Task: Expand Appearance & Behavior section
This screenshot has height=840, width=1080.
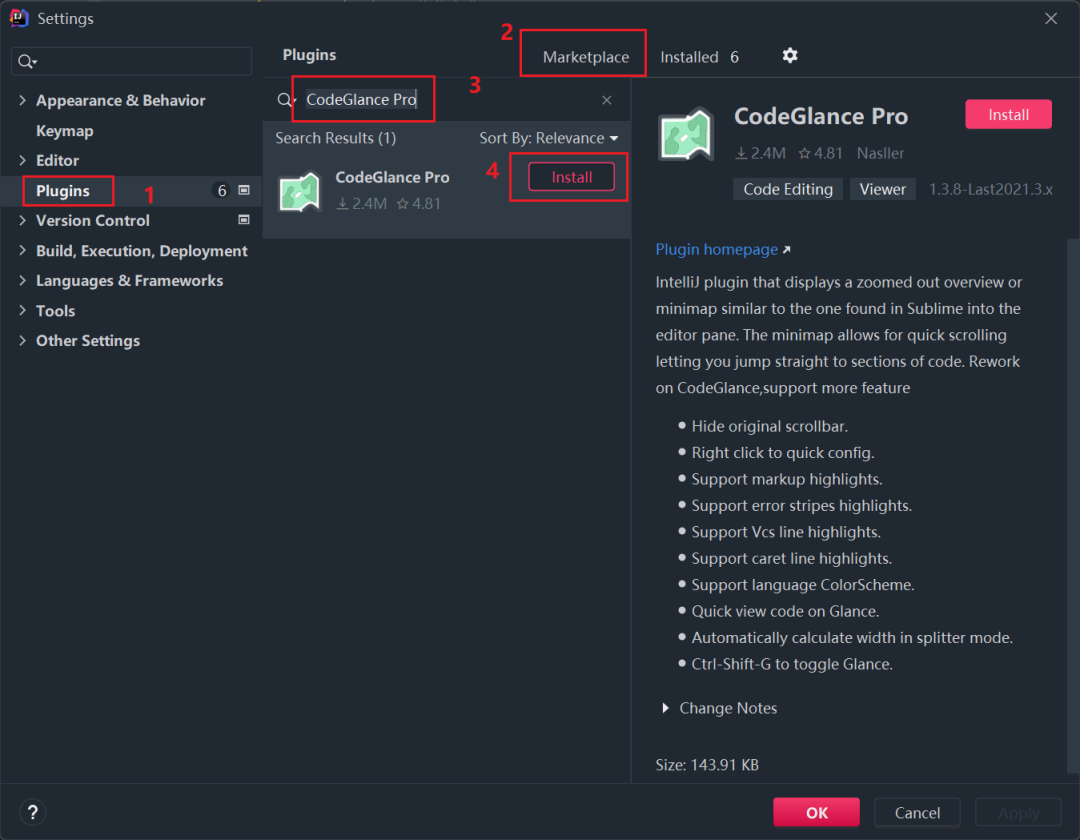Action: coord(23,101)
